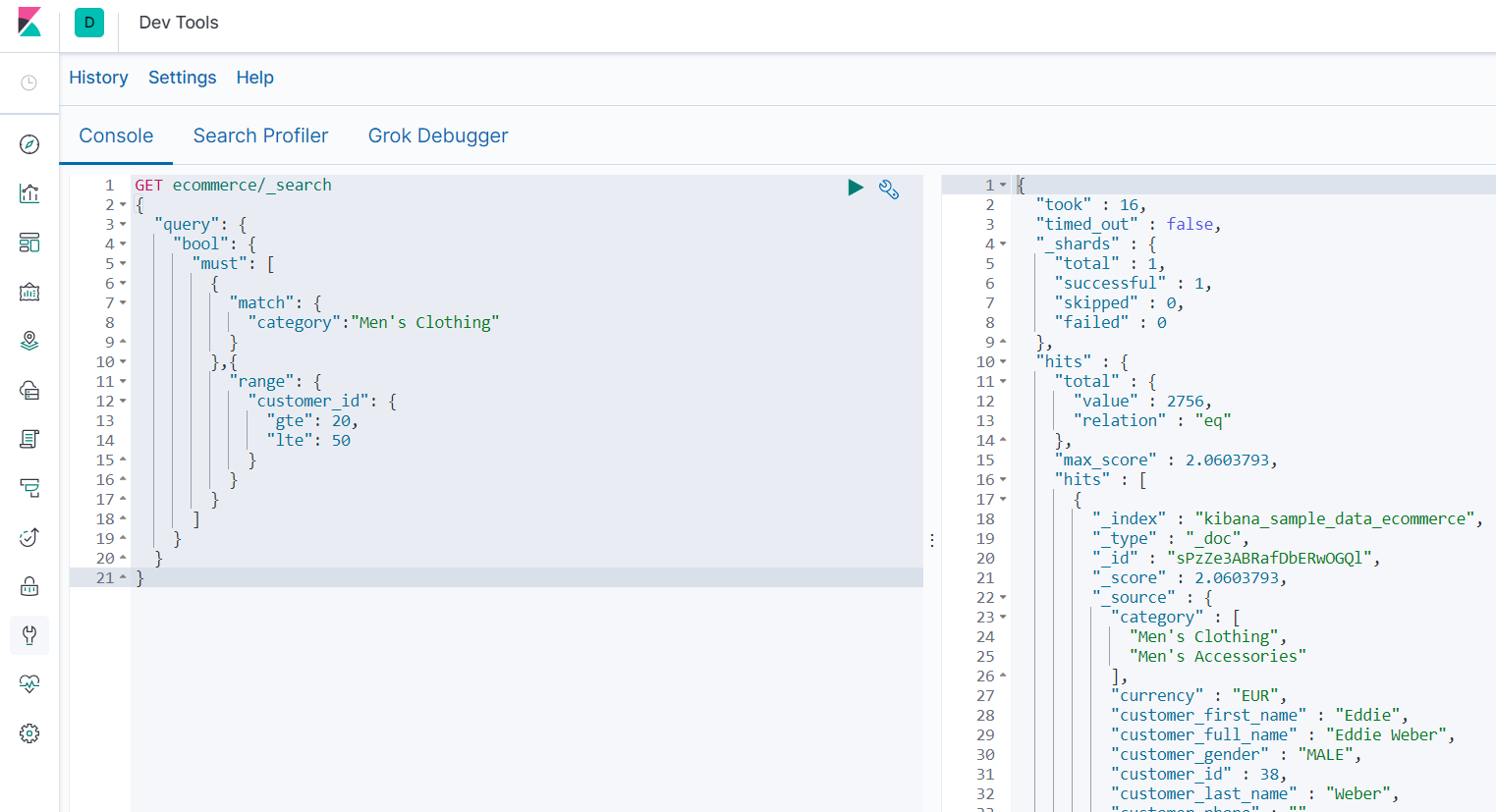The height and width of the screenshot is (812, 1496).
Task: Collapse the outer "hits" object on response line 10
Action: click(1003, 362)
